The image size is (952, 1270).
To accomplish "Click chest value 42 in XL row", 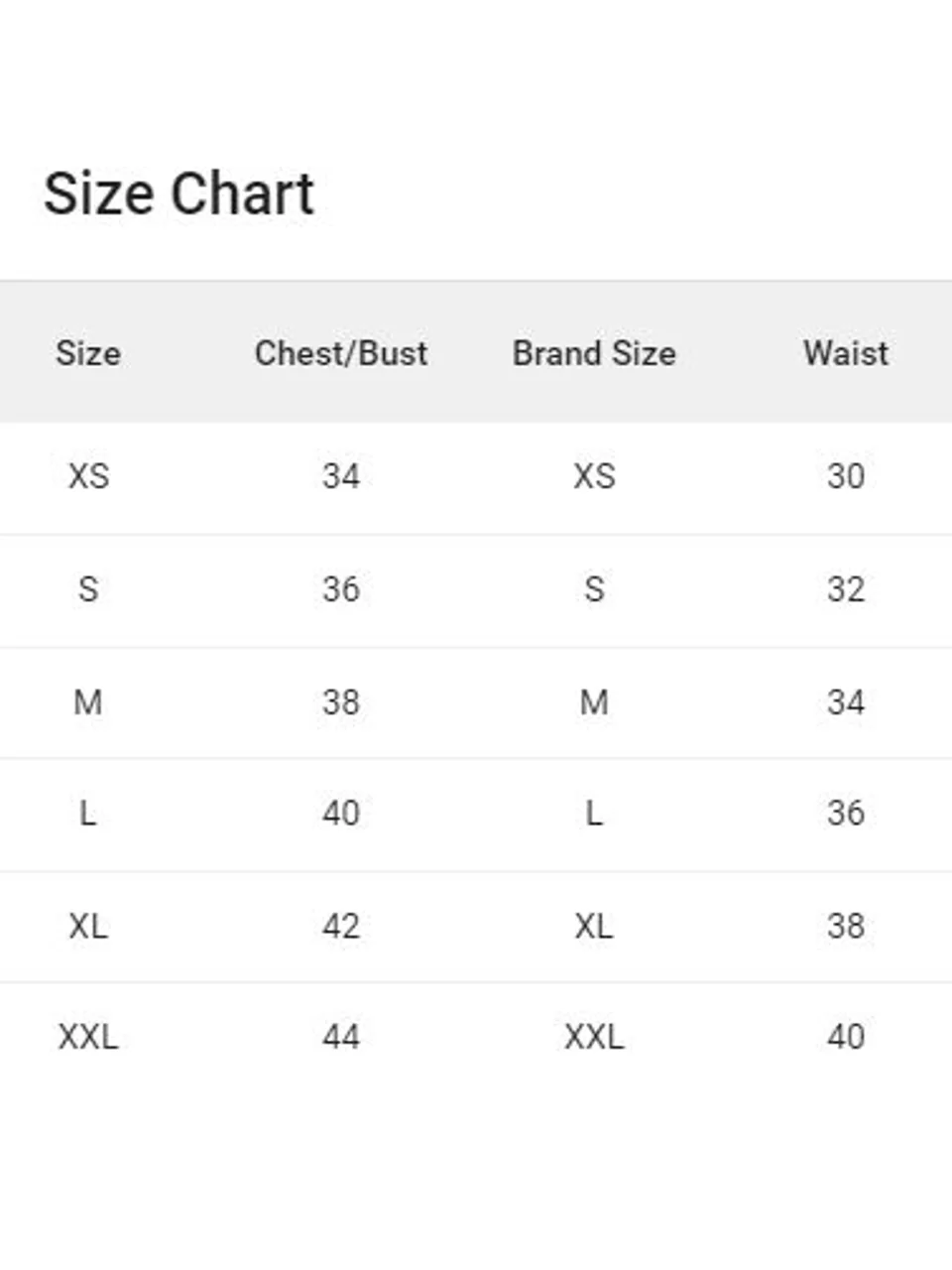I will pos(341,927).
